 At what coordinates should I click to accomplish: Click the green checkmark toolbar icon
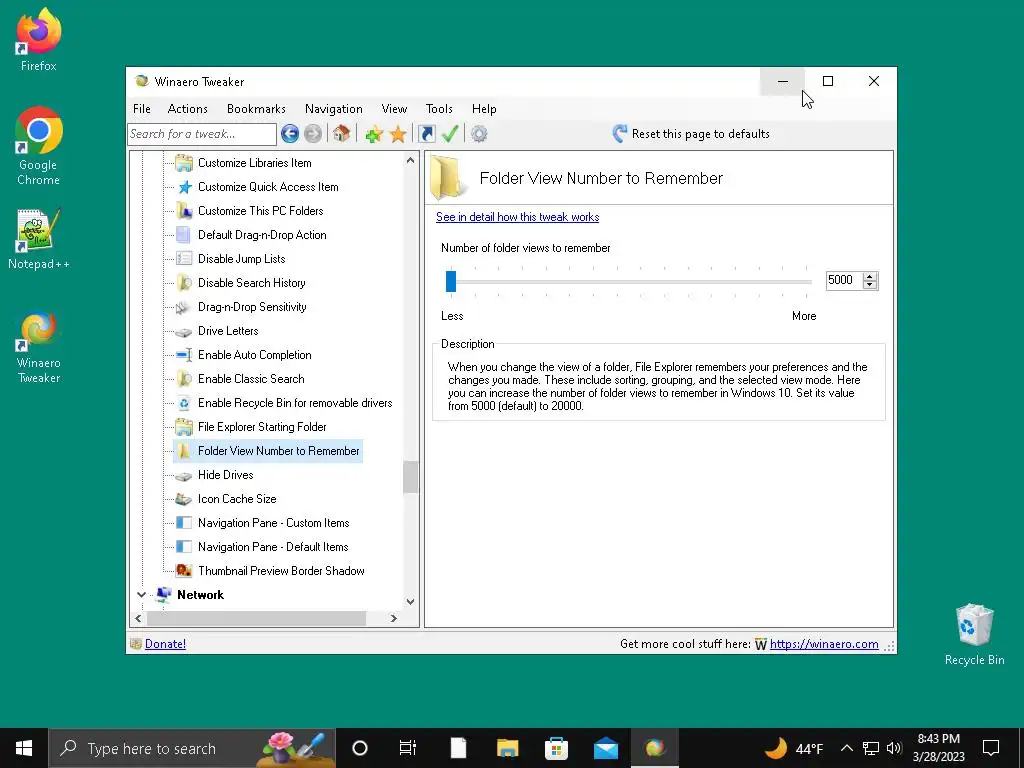(x=450, y=133)
